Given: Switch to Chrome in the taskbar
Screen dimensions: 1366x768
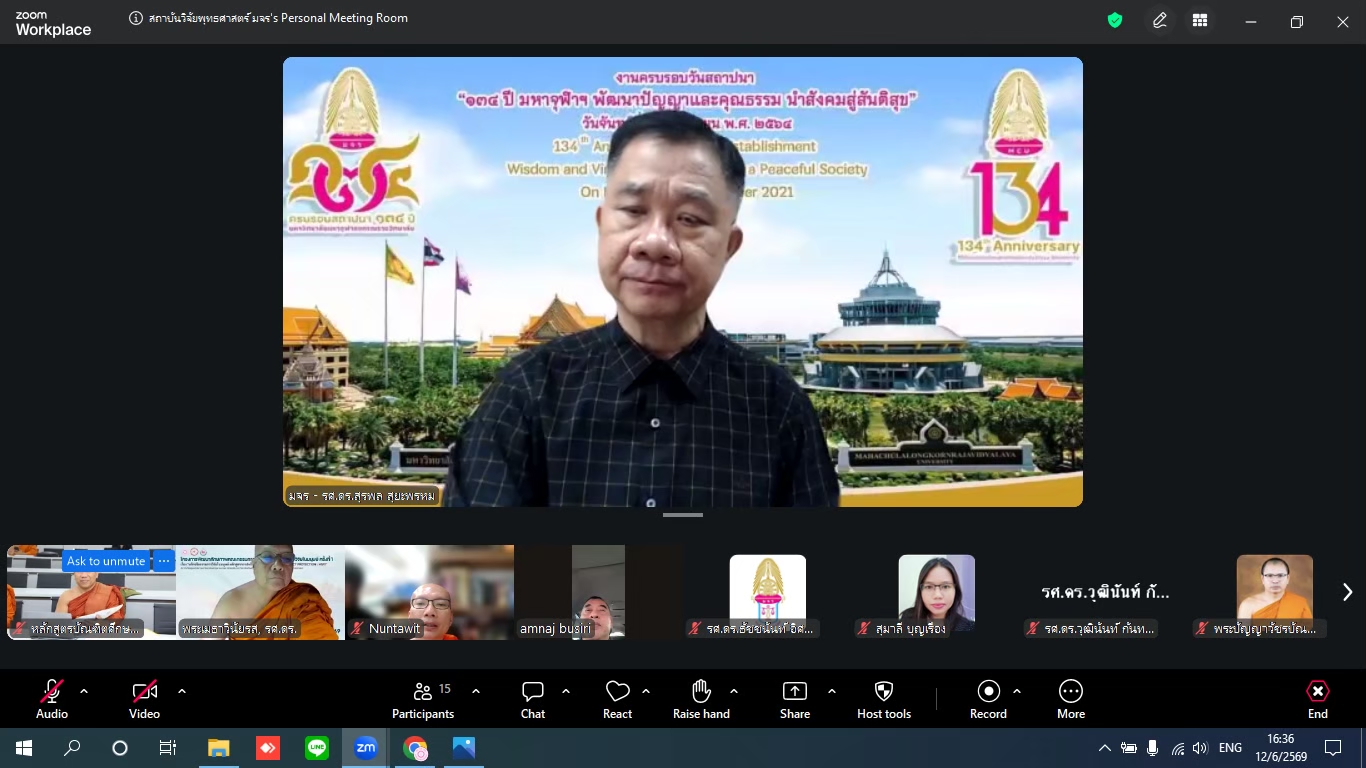Looking at the screenshot, I should tap(415, 748).
